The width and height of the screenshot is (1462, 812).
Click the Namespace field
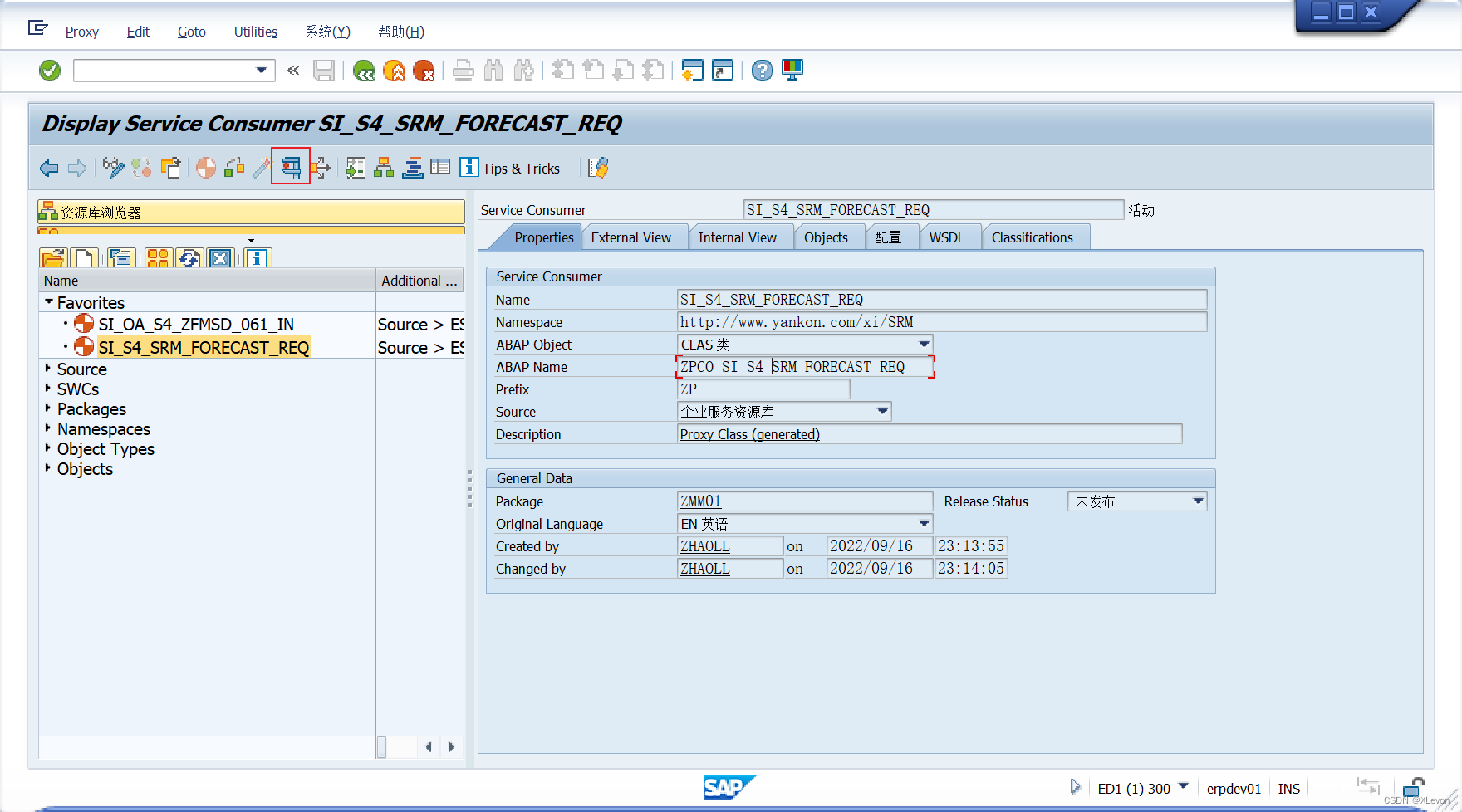[942, 322]
